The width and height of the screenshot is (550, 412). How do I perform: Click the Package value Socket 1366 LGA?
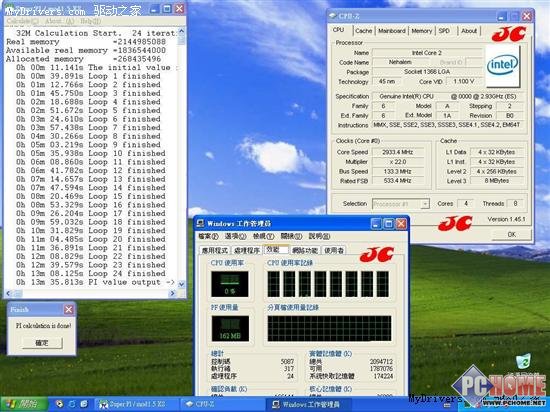click(x=427, y=72)
